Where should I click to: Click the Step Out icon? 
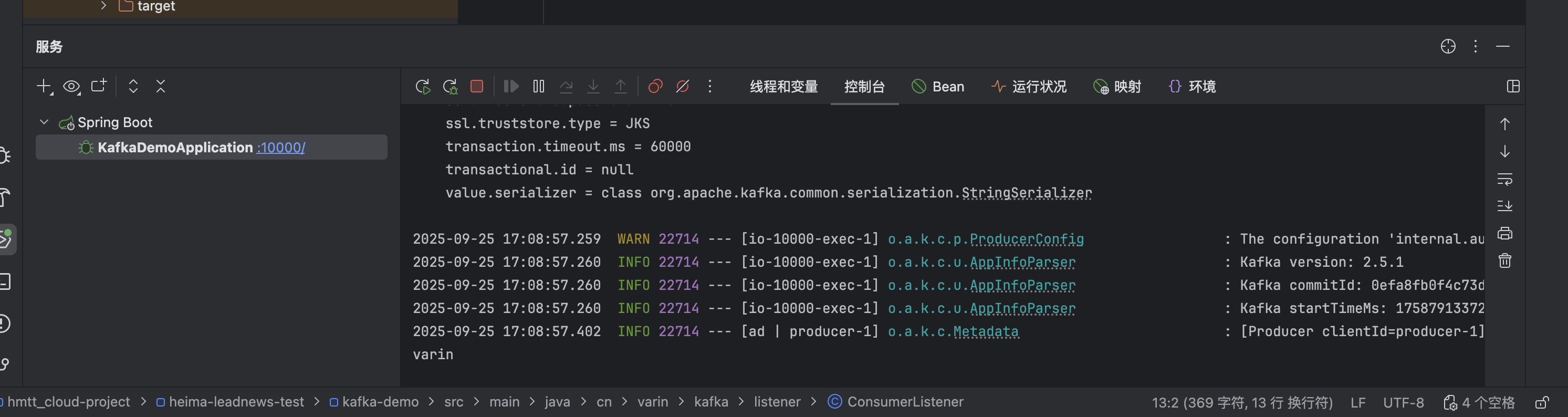pyautogui.click(x=620, y=87)
